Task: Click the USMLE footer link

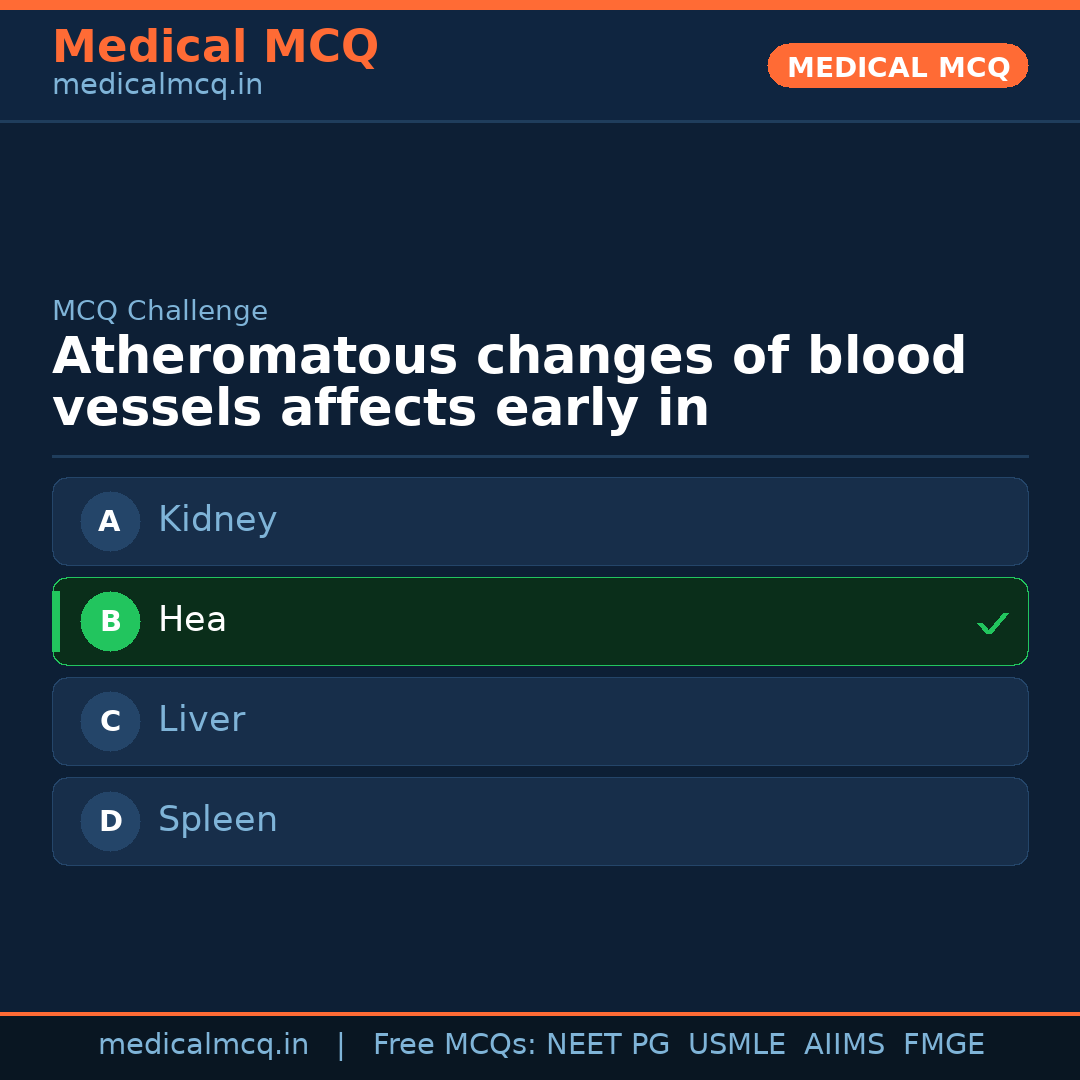Action: point(737,1043)
